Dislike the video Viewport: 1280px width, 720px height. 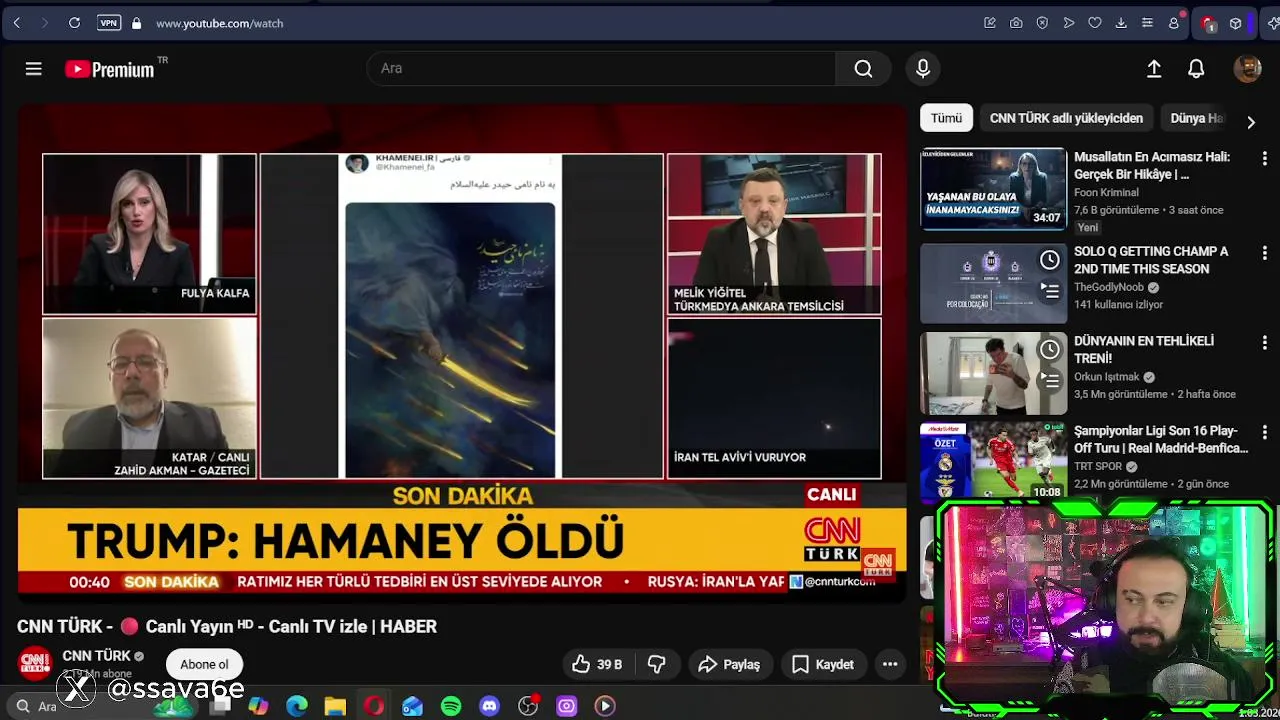click(657, 664)
